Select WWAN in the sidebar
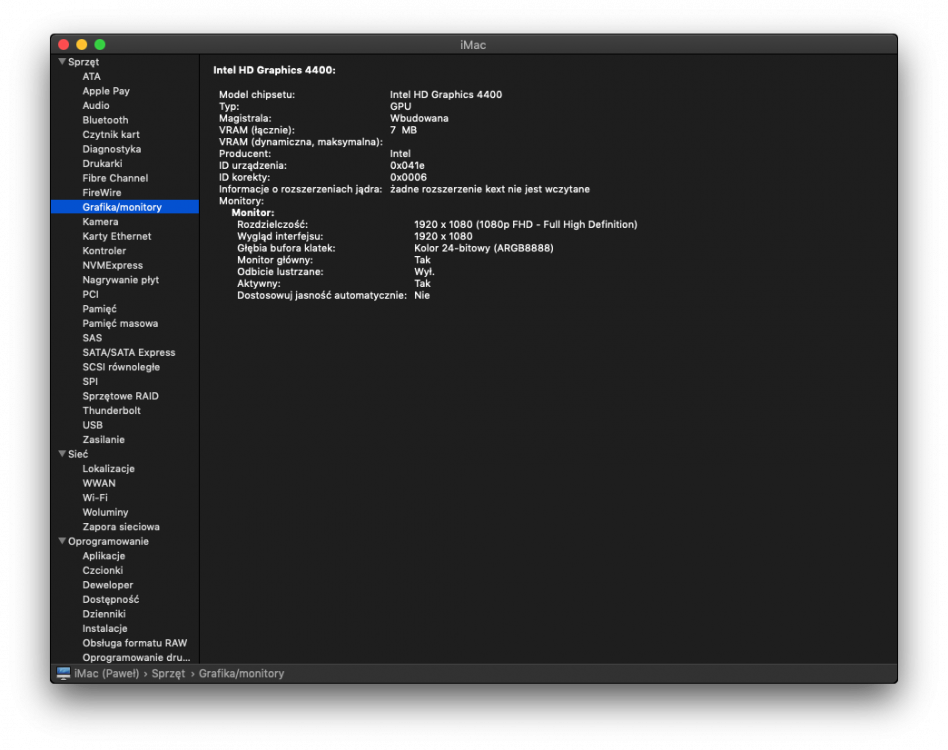948x750 pixels. [99, 483]
